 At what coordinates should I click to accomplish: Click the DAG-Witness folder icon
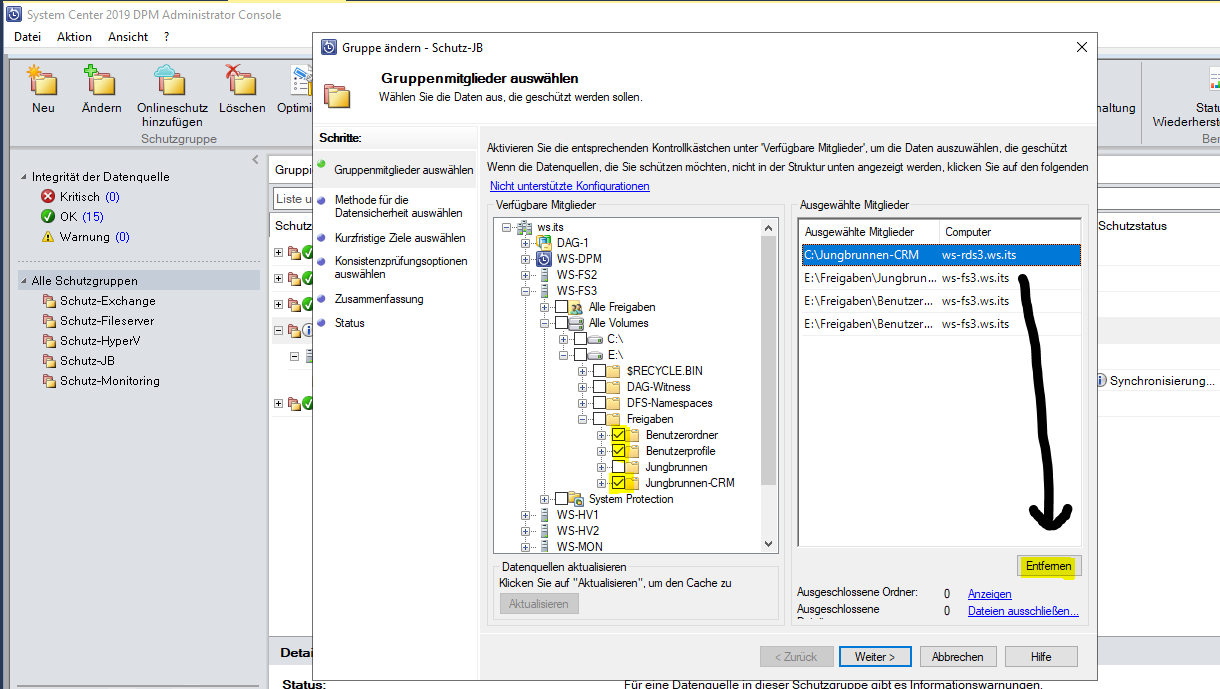tap(614, 387)
